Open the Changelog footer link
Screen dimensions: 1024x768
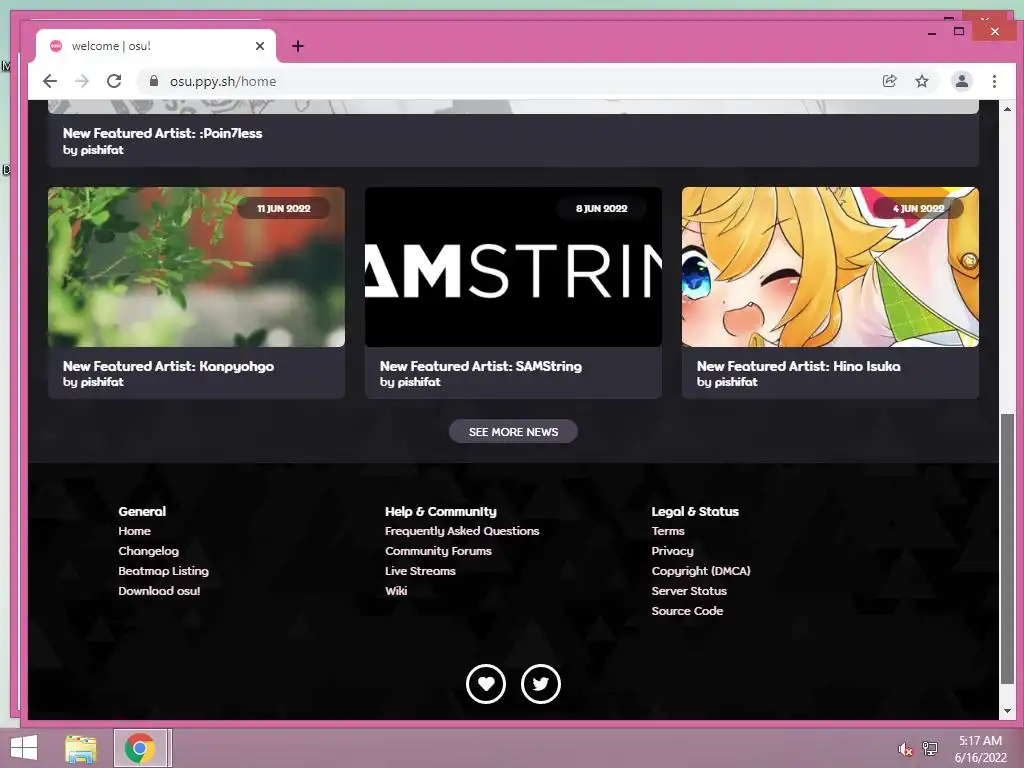tap(148, 551)
